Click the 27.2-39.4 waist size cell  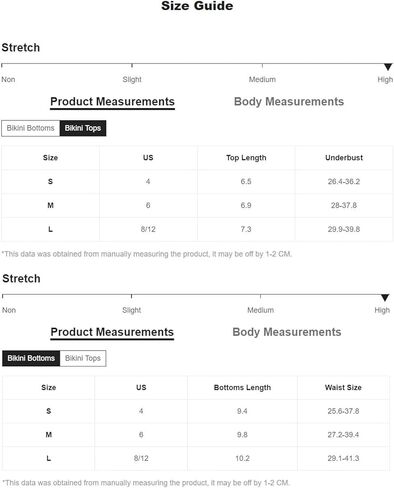pyautogui.click(x=343, y=435)
